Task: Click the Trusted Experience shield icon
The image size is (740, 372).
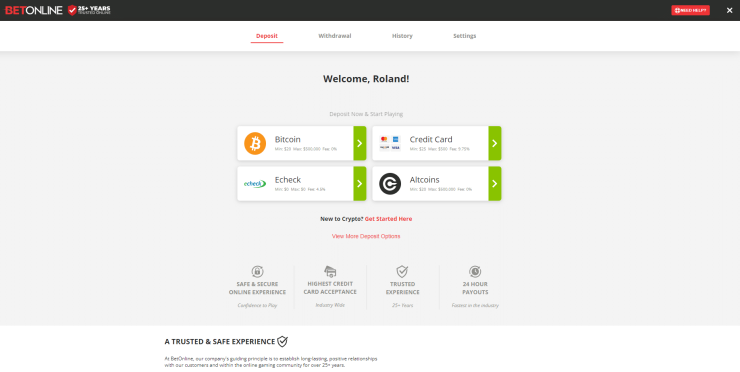Action: (x=402, y=271)
